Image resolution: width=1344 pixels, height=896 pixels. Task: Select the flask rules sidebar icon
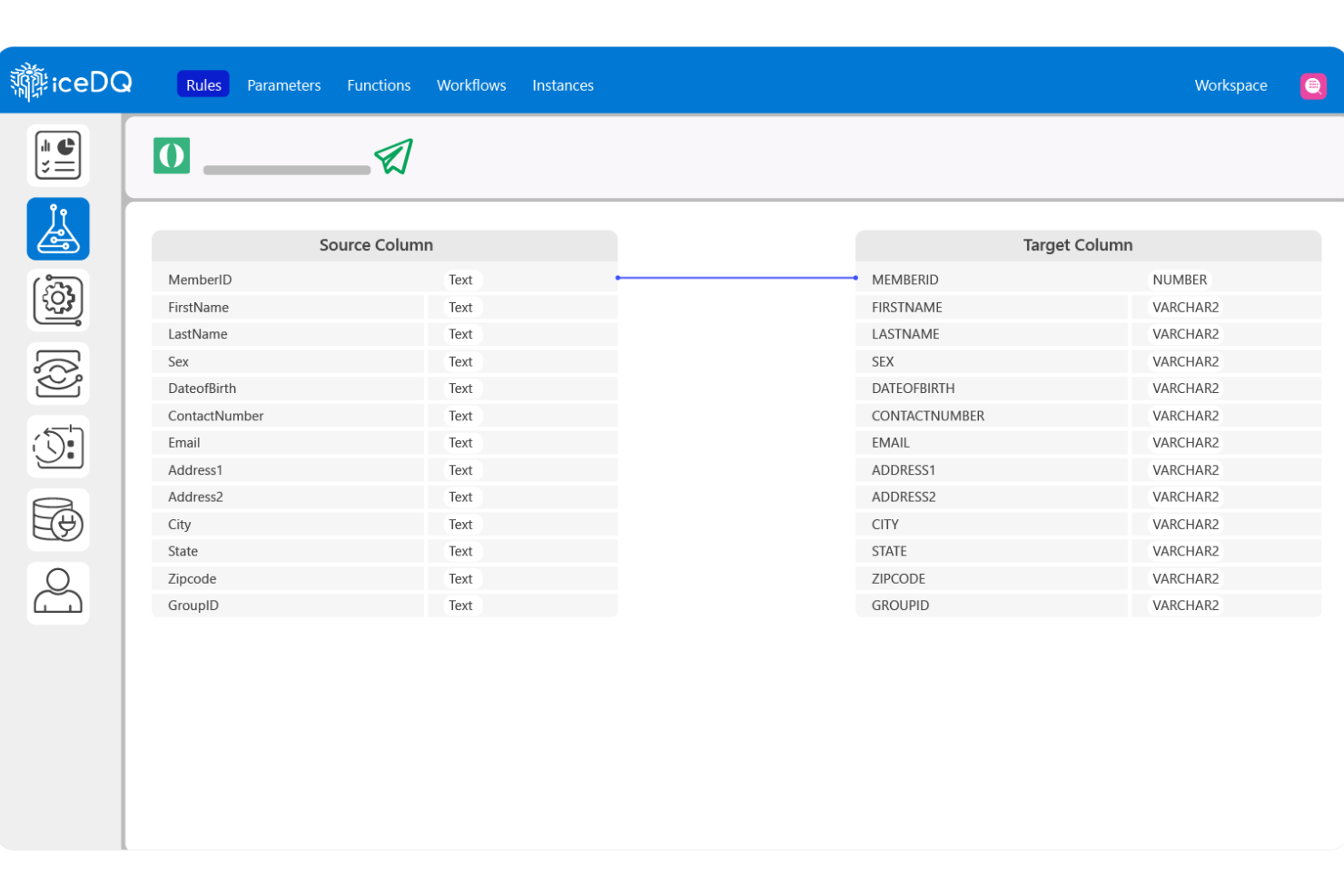coord(58,229)
